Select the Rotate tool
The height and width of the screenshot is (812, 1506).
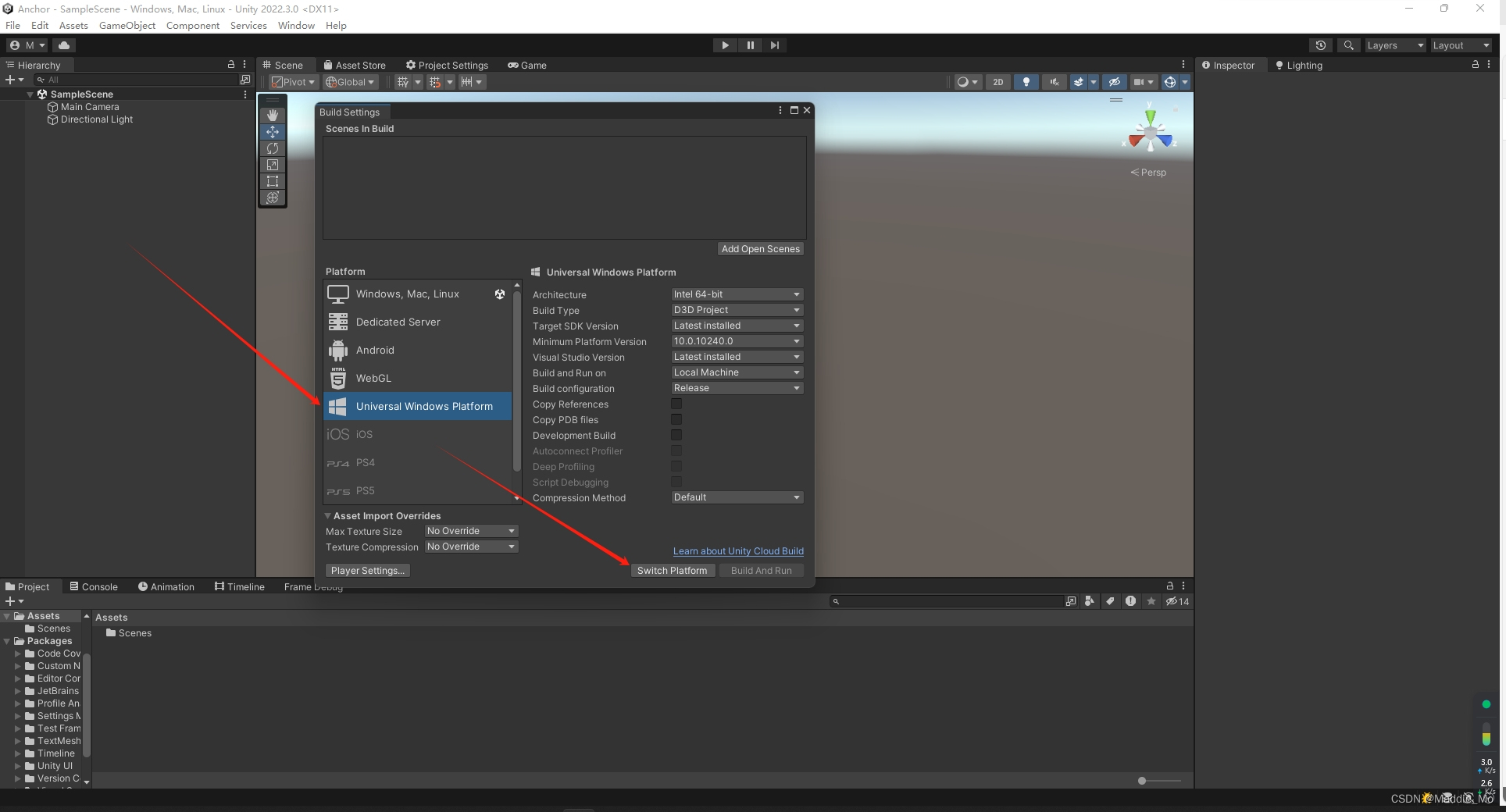tap(272, 148)
